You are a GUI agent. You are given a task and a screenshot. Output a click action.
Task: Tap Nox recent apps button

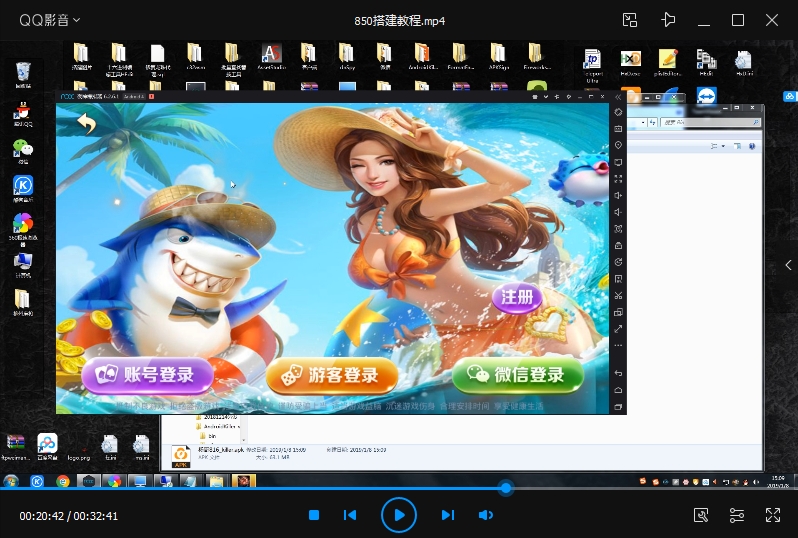[618, 407]
